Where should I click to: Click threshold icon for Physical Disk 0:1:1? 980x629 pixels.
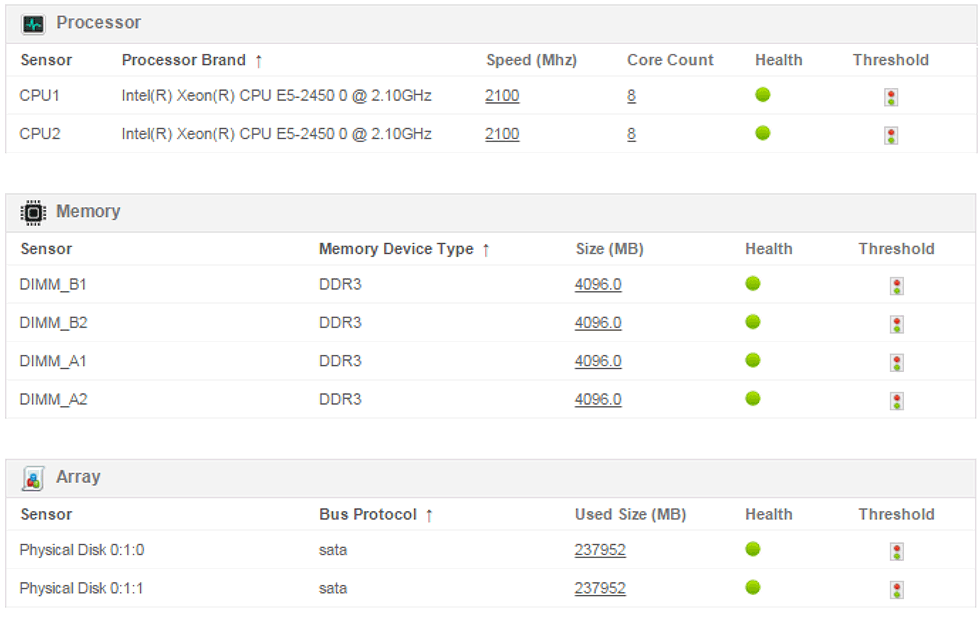[897, 589]
